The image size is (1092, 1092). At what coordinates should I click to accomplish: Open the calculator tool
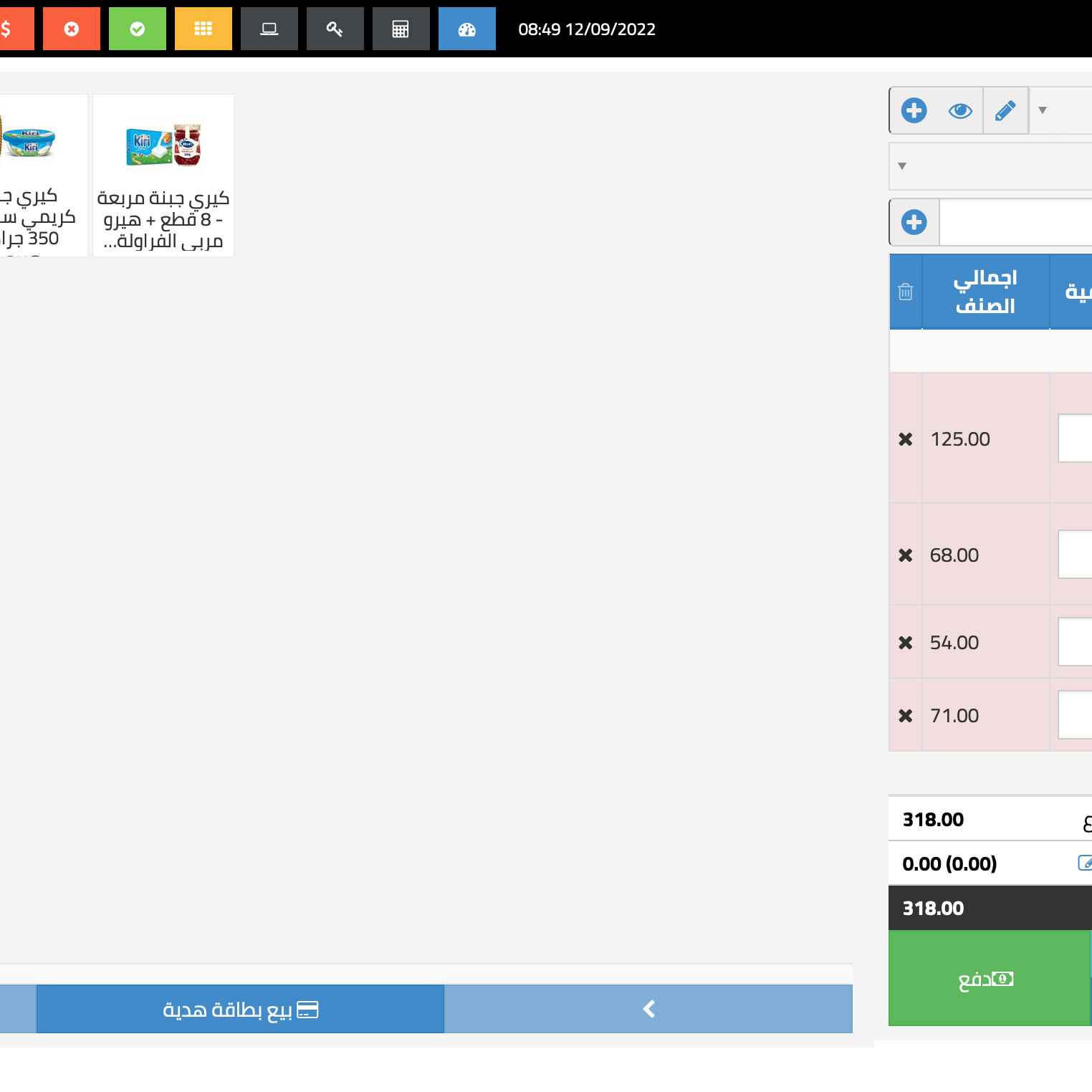coord(401,29)
